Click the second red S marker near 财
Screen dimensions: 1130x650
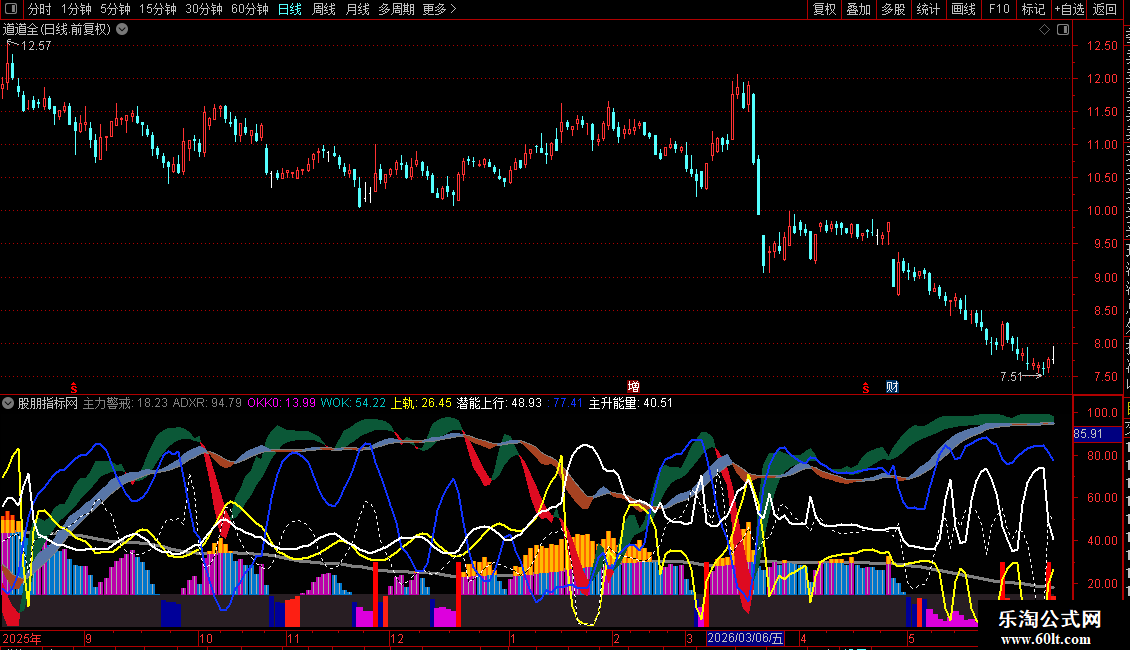(866, 388)
